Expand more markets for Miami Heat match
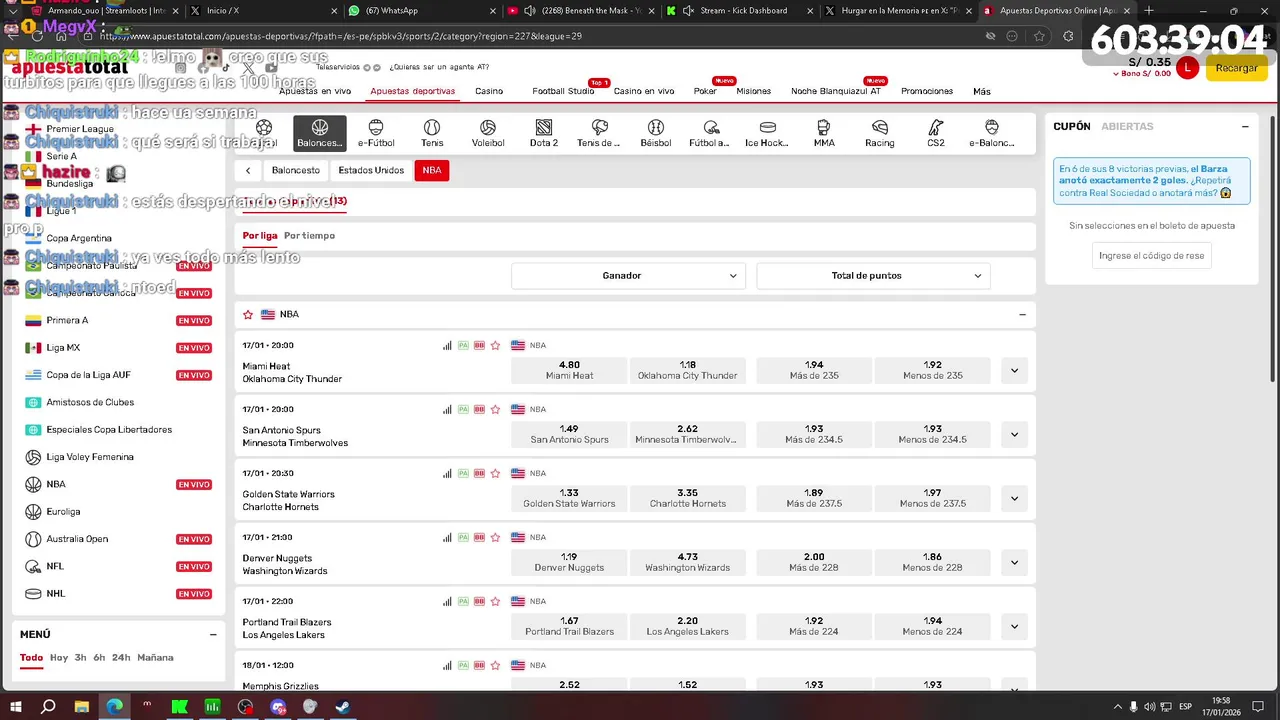The height and width of the screenshot is (720, 1280). [x=1014, y=371]
